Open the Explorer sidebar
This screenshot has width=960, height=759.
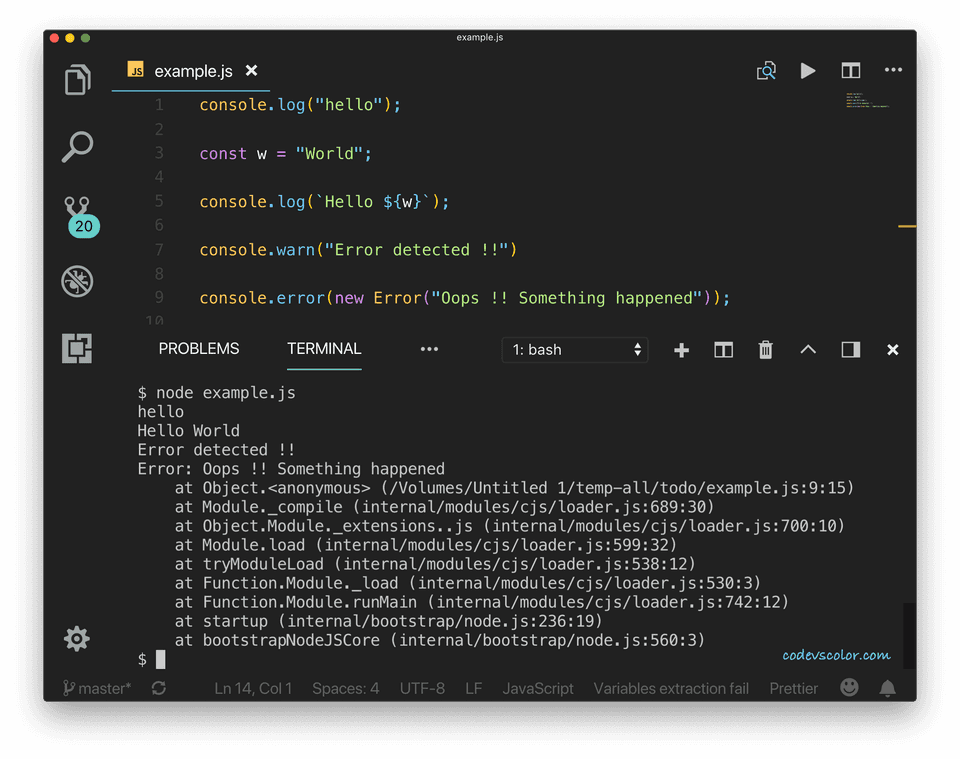pyautogui.click(x=77, y=80)
